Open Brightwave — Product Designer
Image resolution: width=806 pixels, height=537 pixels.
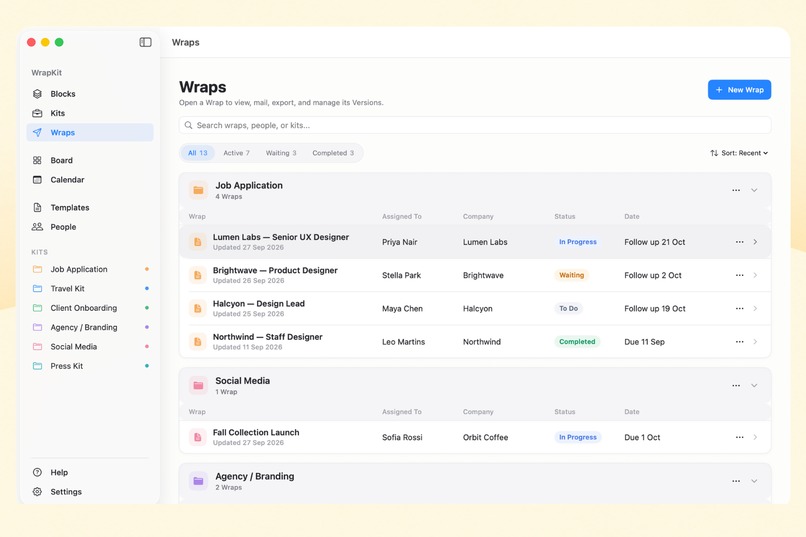[275, 270]
